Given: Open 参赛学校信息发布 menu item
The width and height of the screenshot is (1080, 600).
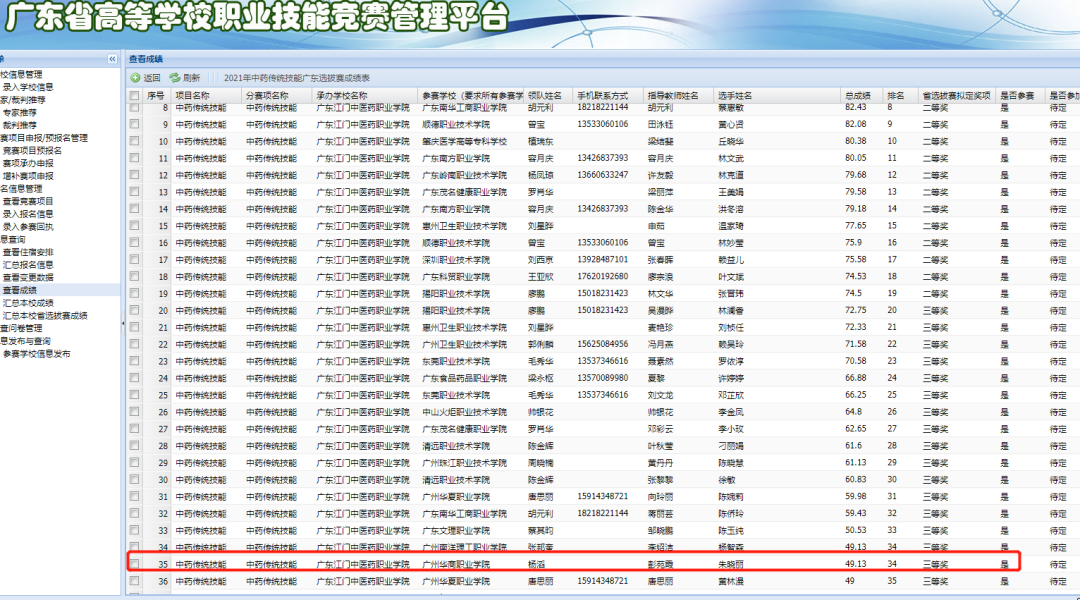Looking at the screenshot, I should tap(36, 353).
